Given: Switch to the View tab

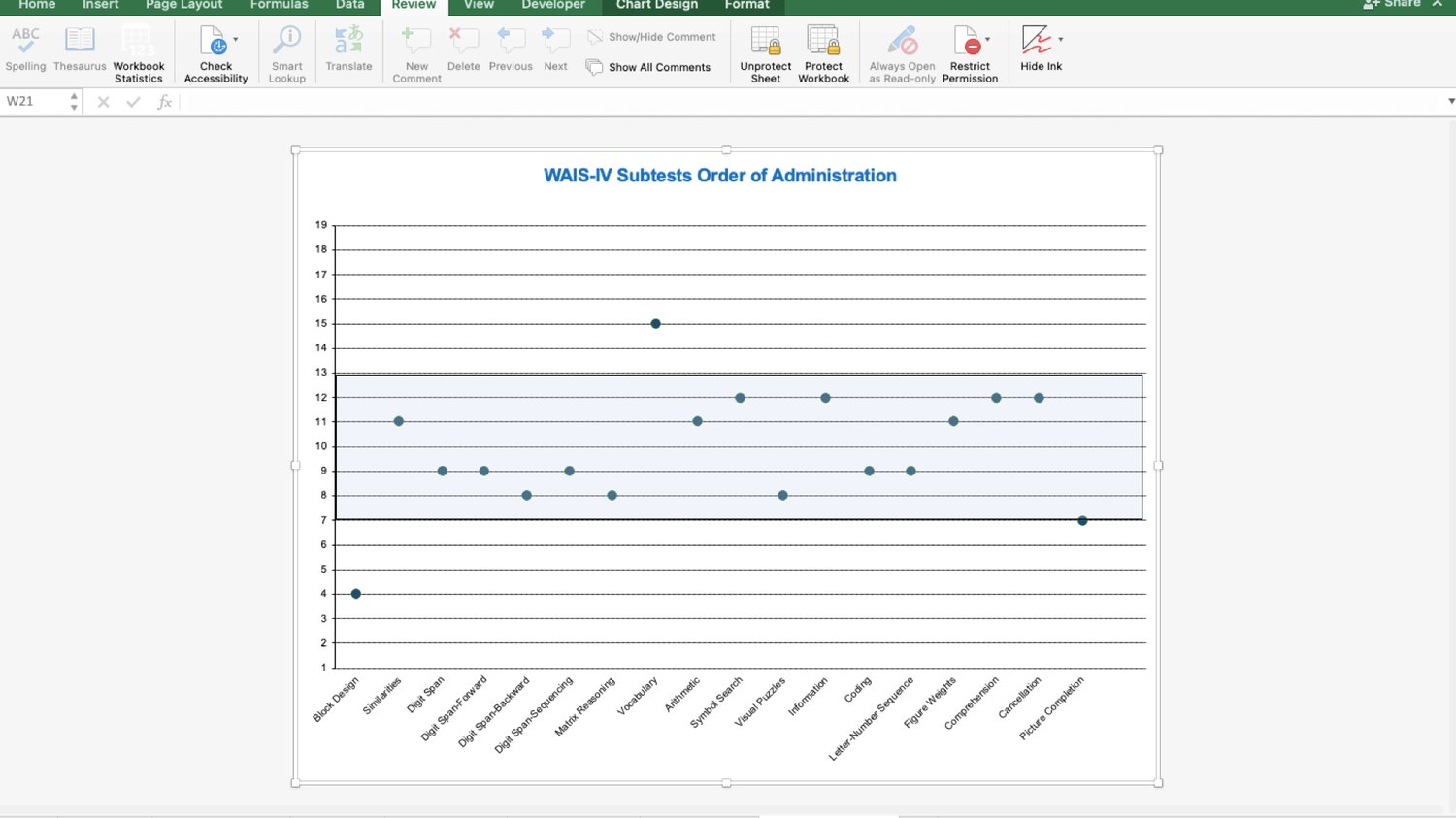Looking at the screenshot, I should point(479,5).
